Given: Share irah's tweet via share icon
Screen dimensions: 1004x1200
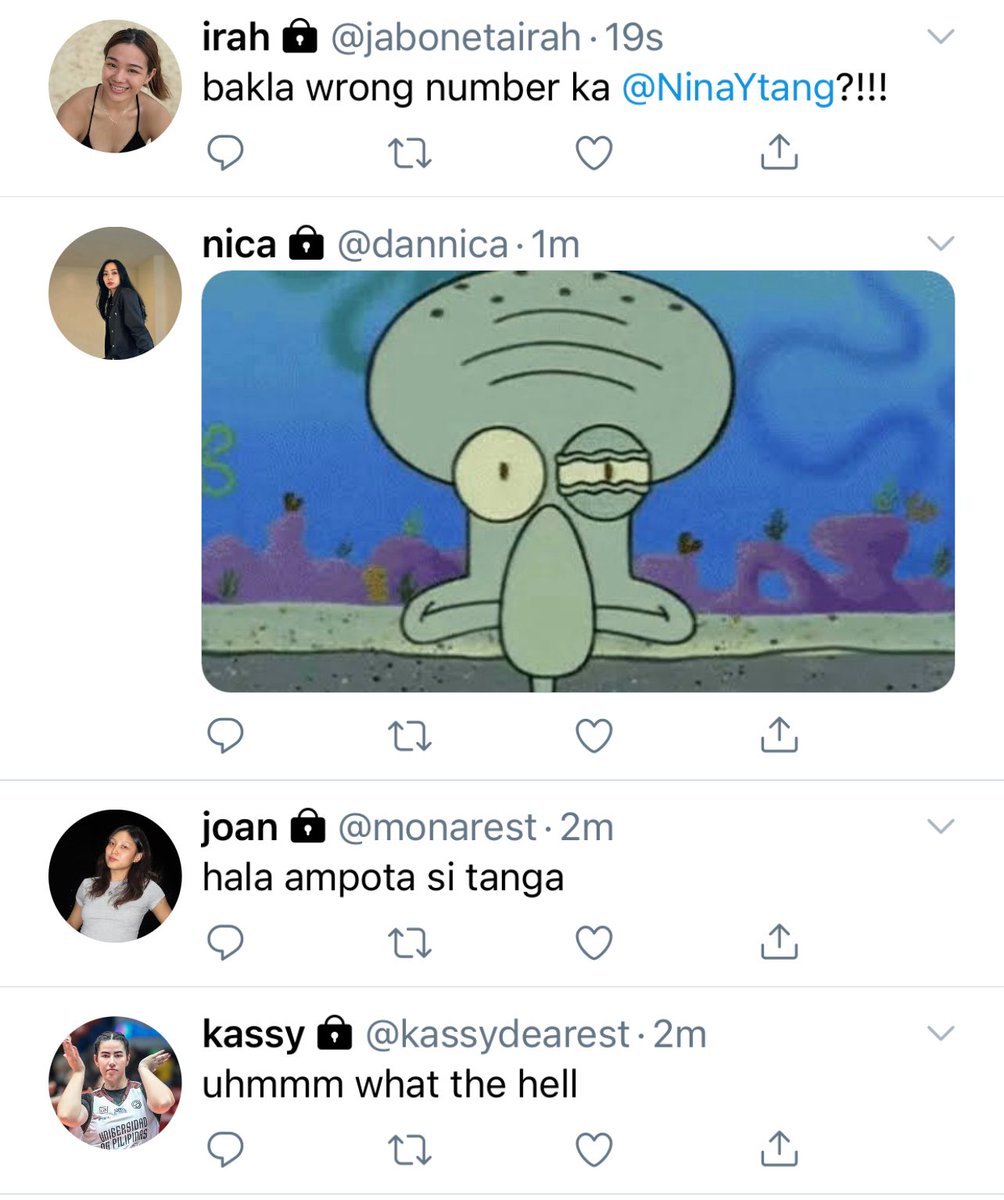Looking at the screenshot, I should point(779,152).
